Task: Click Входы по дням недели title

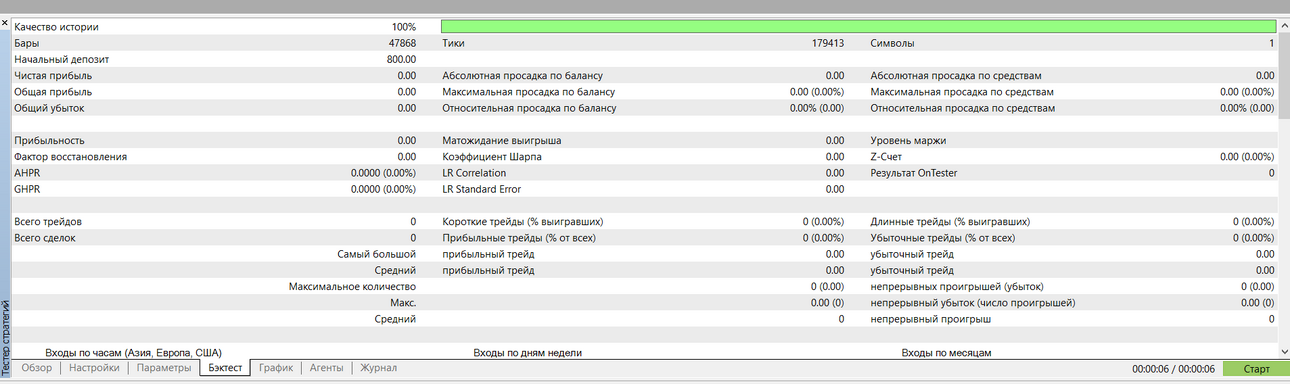Action: [527, 353]
